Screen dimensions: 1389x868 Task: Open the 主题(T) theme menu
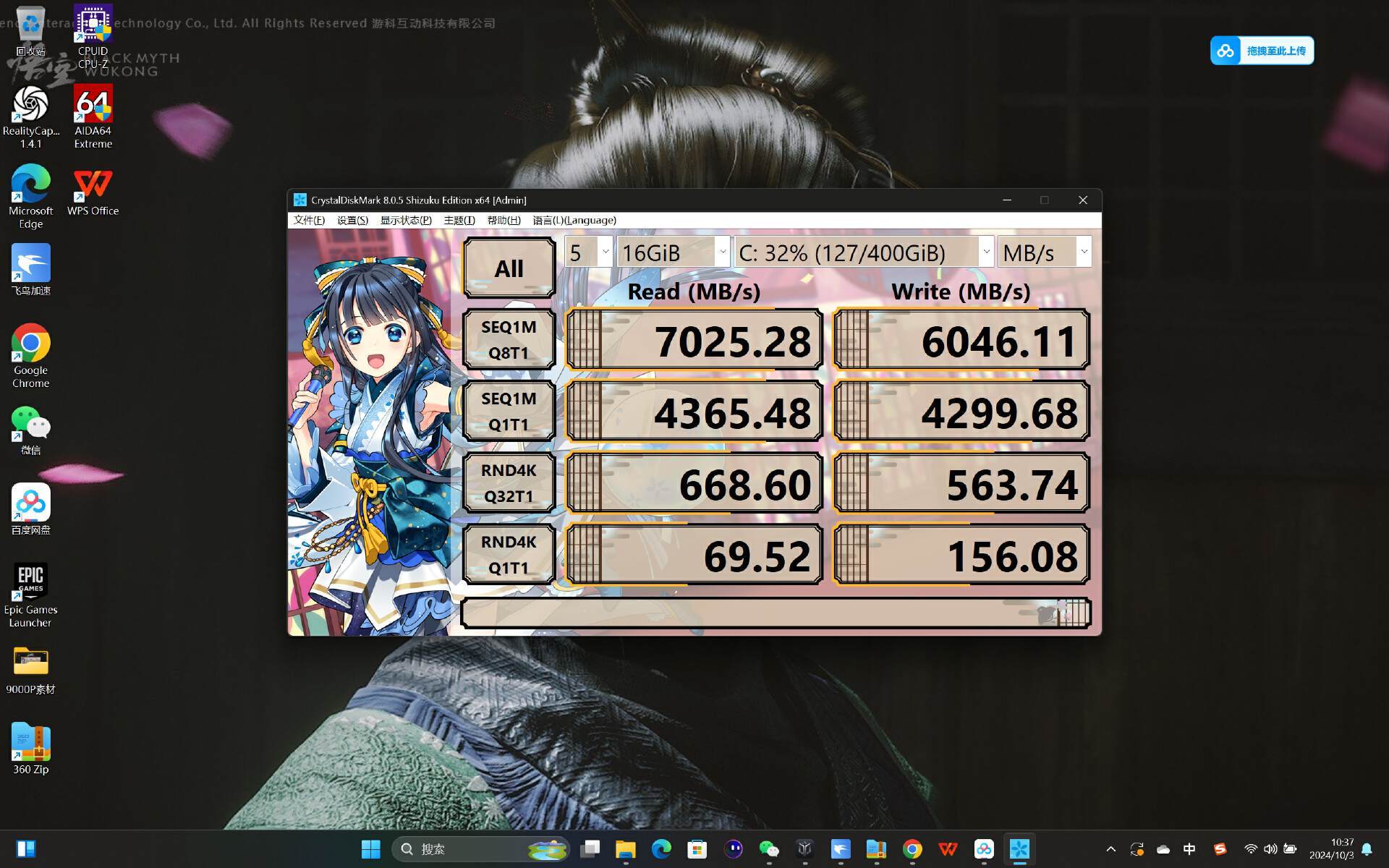click(x=459, y=220)
